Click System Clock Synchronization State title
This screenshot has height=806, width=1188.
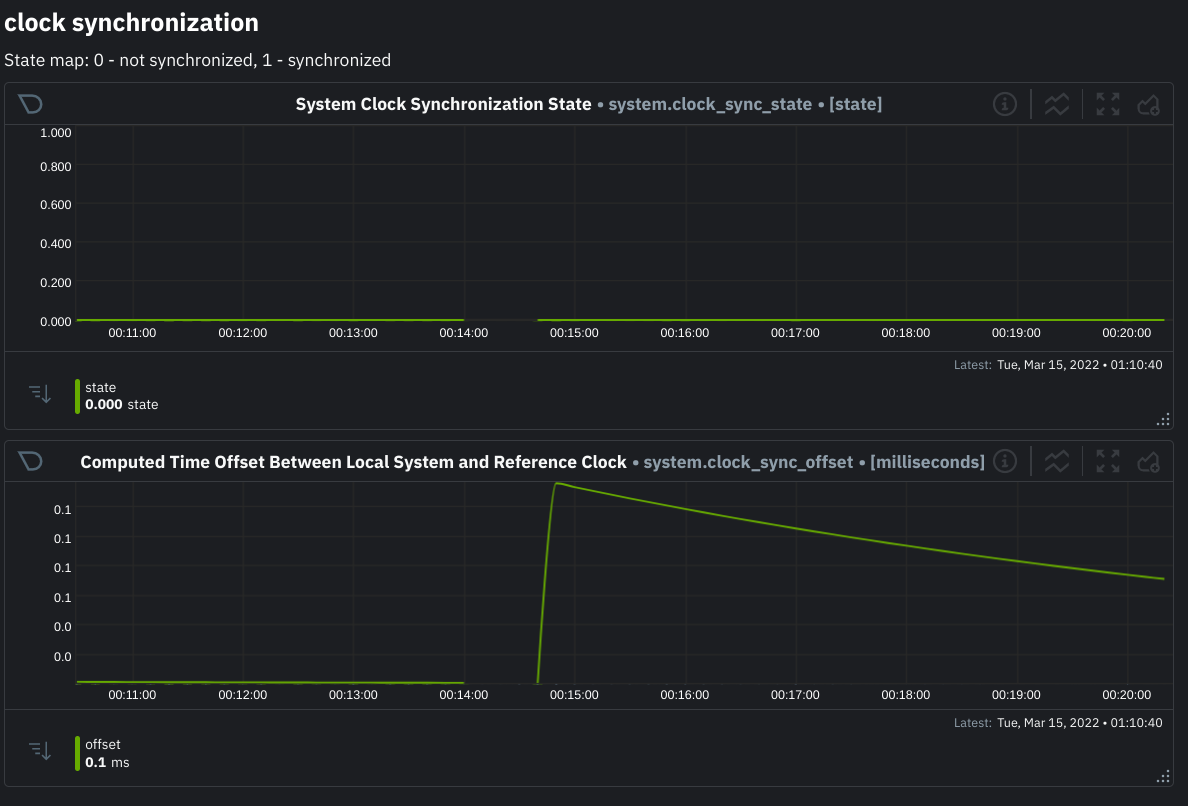coord(443,104)
